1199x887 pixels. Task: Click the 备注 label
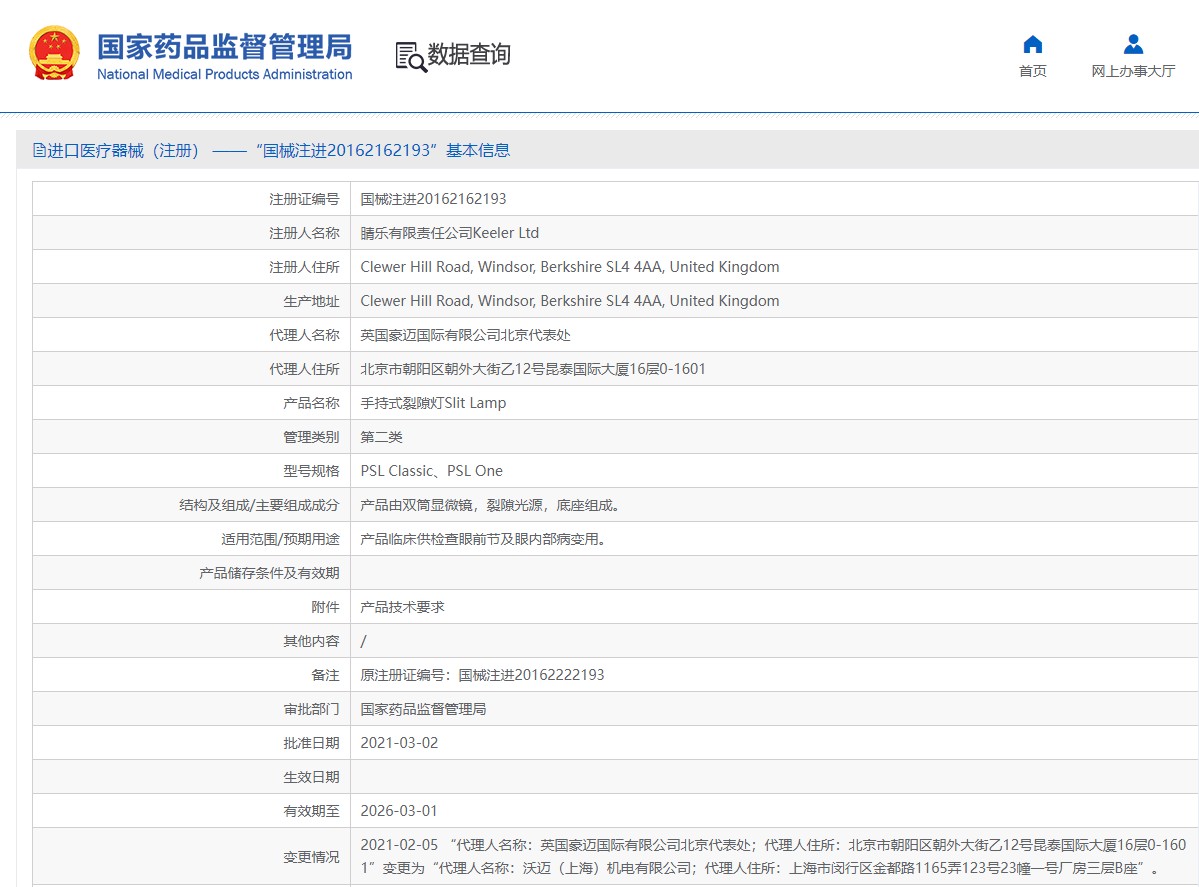click(325, 675)
